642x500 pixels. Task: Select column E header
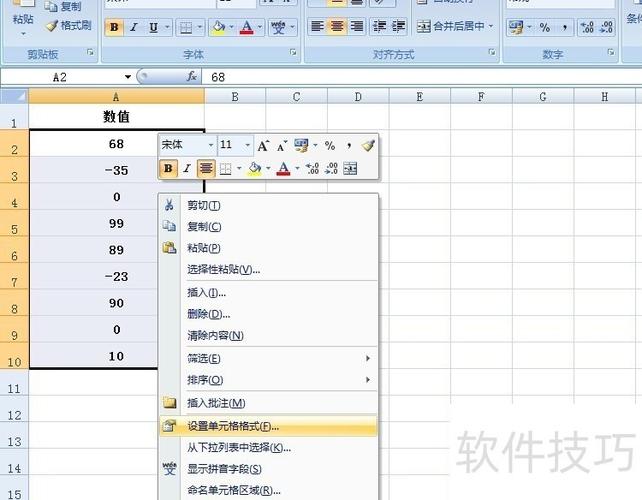(x=420, y=97)
